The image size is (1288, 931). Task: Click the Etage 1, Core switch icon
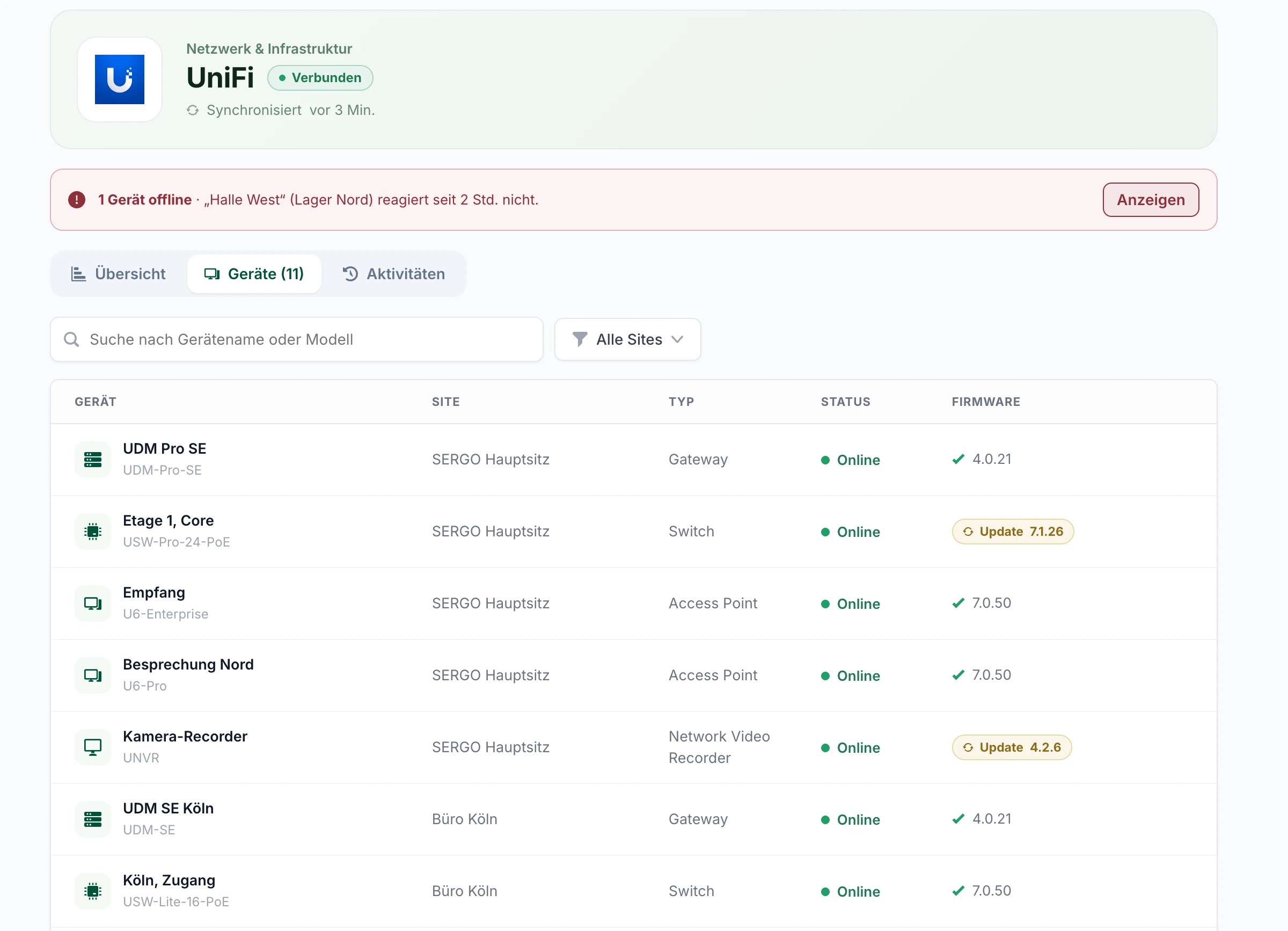92,532
